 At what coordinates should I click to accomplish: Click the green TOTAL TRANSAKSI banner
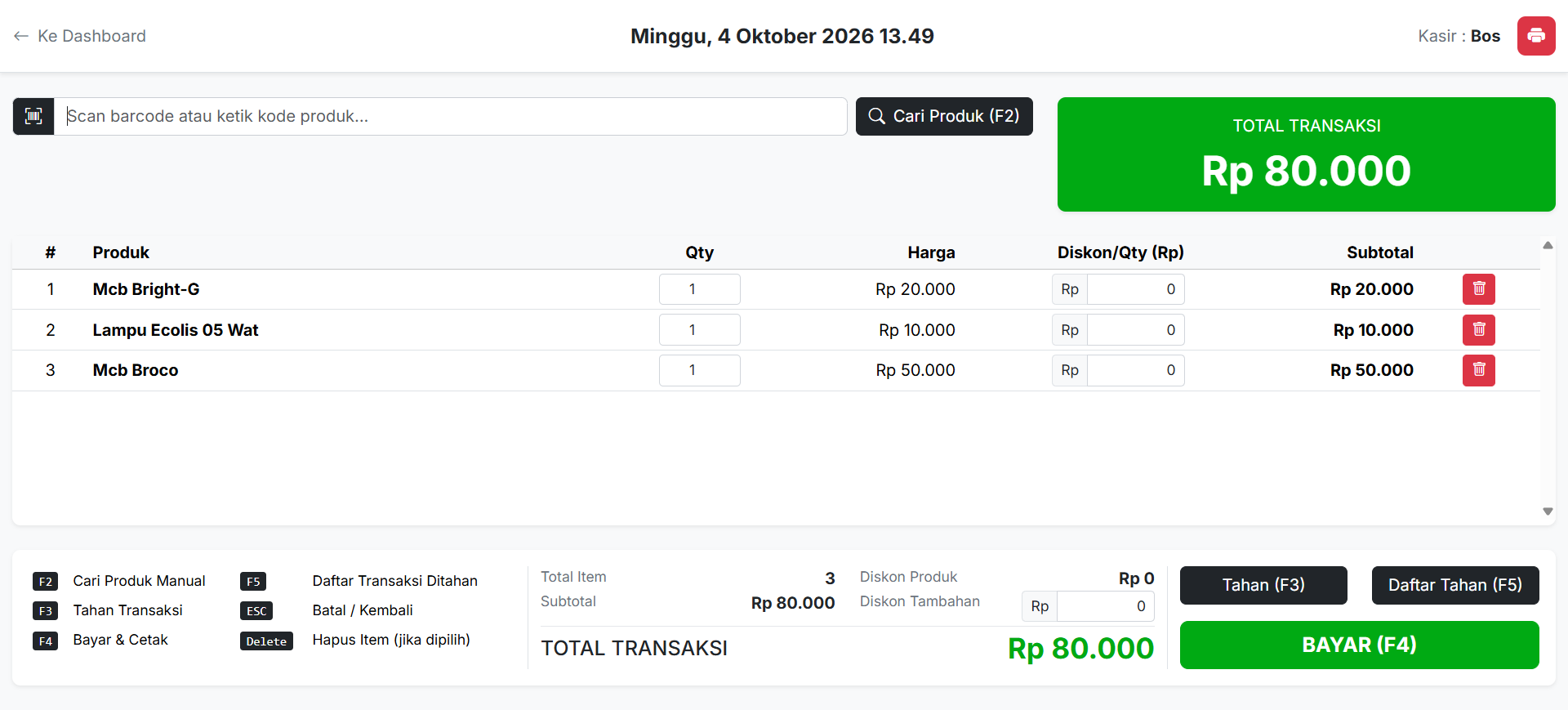coord(1307,154)
